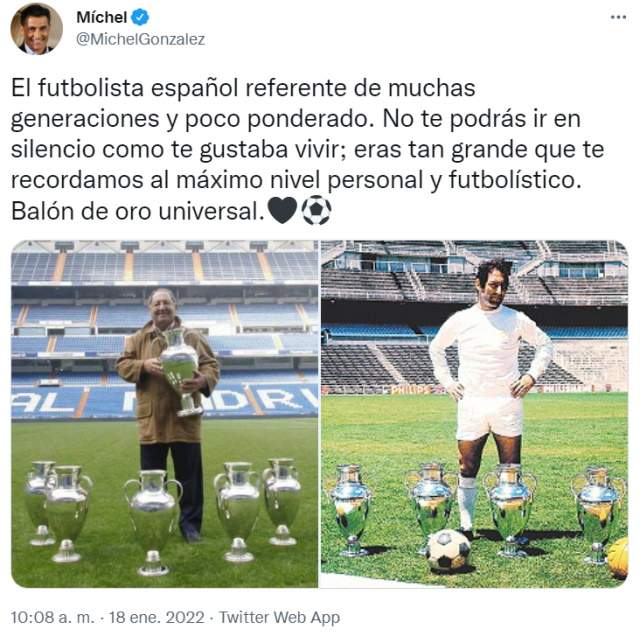
Task: Click the football at the player's feet
Action: pyautogui.click(x=448, y=550)
